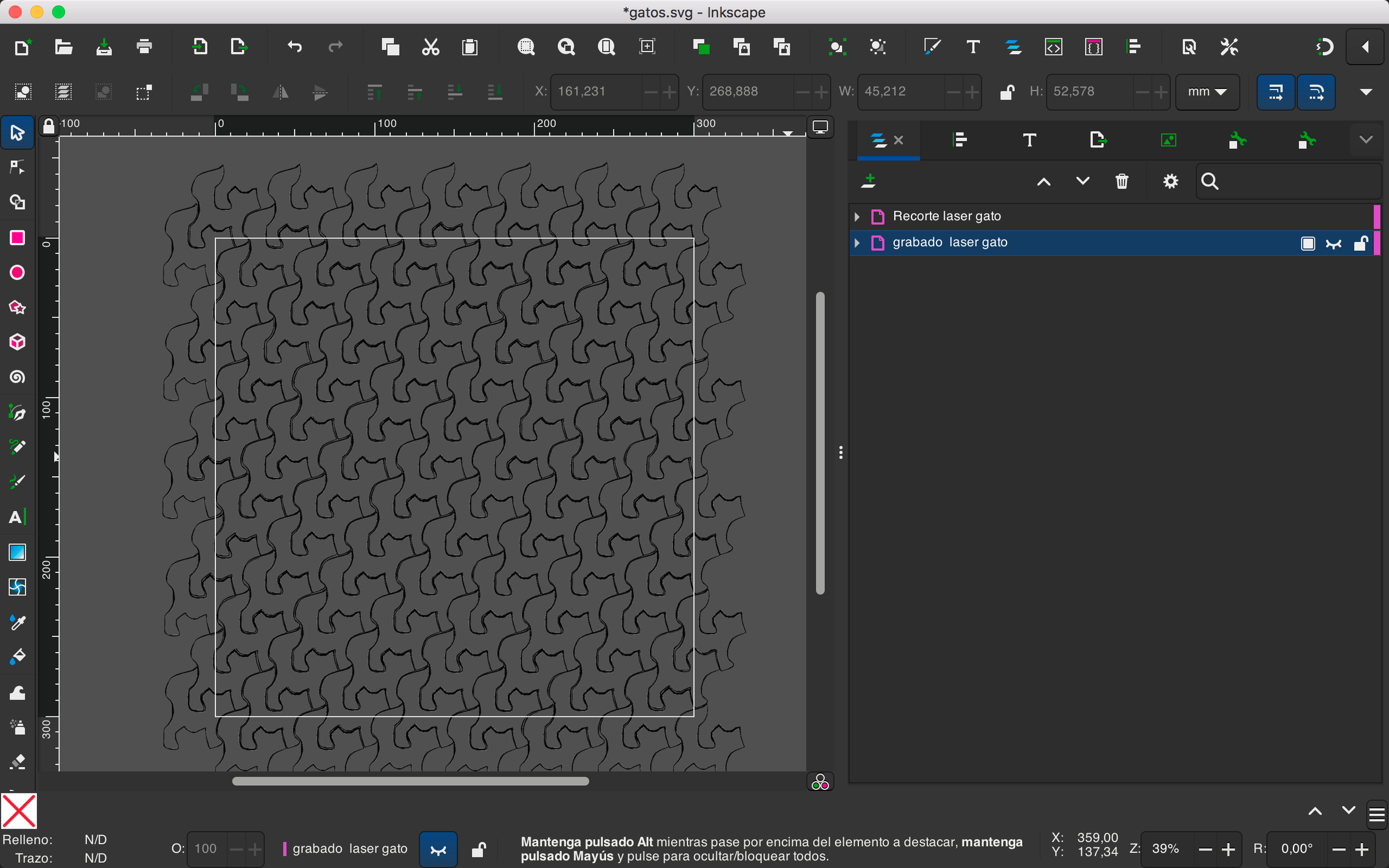Switch to first green Preferences tab

tap(1237, 140)
